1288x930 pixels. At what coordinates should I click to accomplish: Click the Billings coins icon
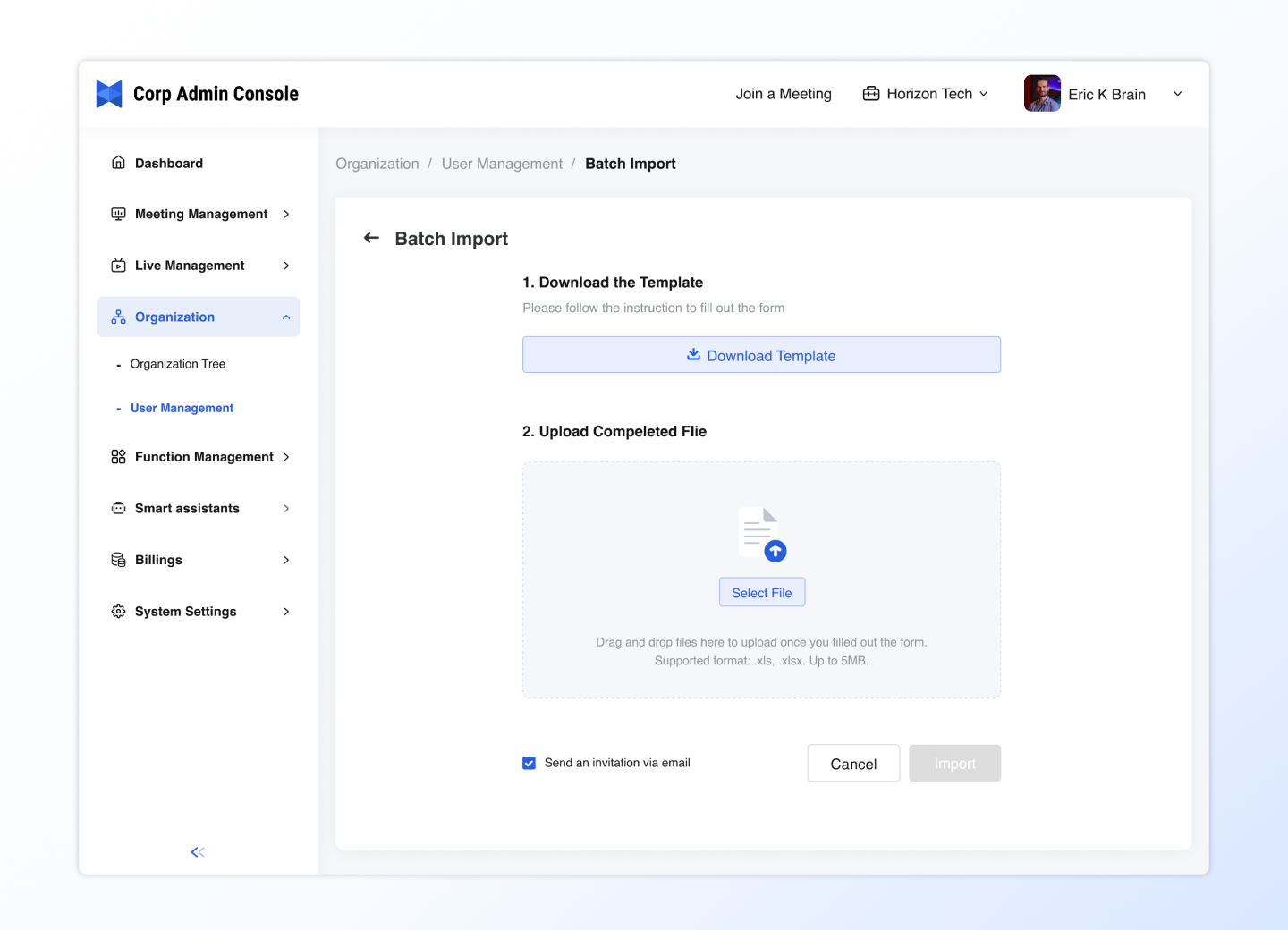(118, 560)
